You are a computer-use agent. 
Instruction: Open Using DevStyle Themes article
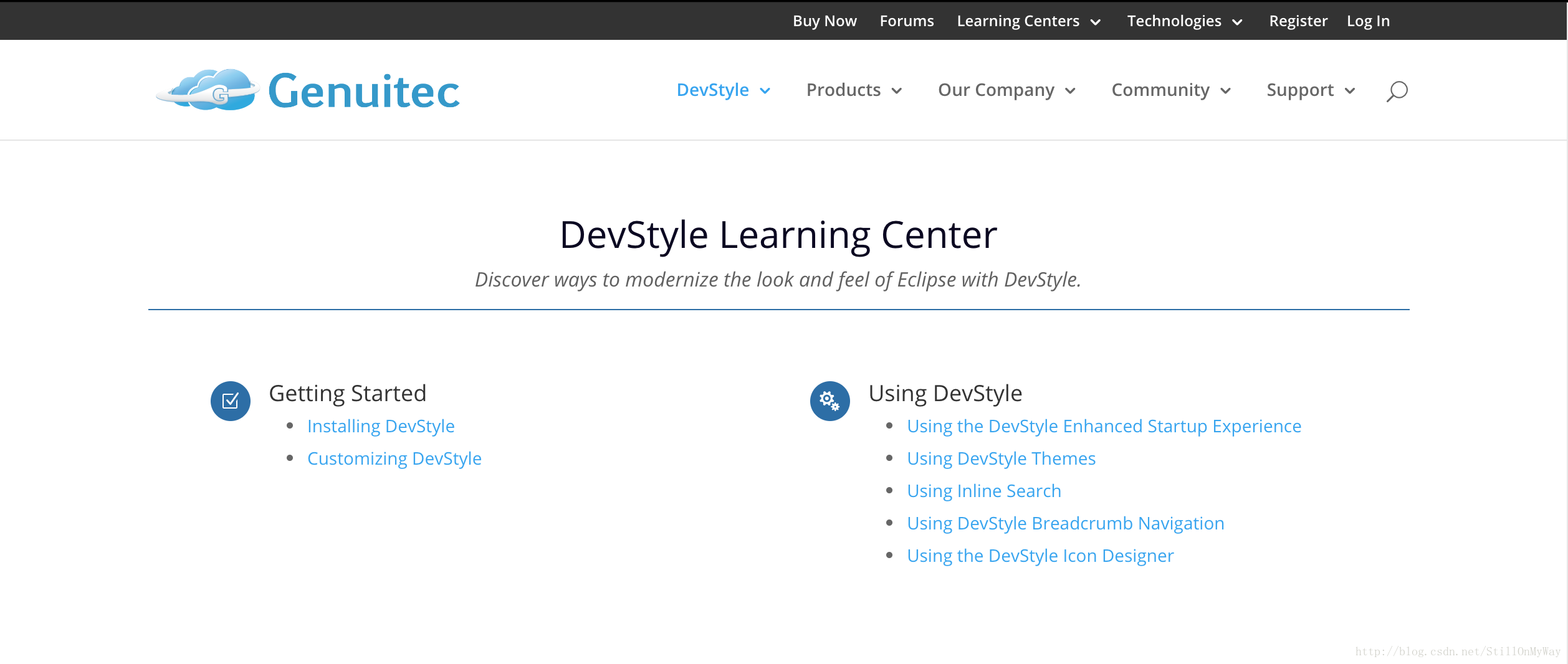[1002, 458]
